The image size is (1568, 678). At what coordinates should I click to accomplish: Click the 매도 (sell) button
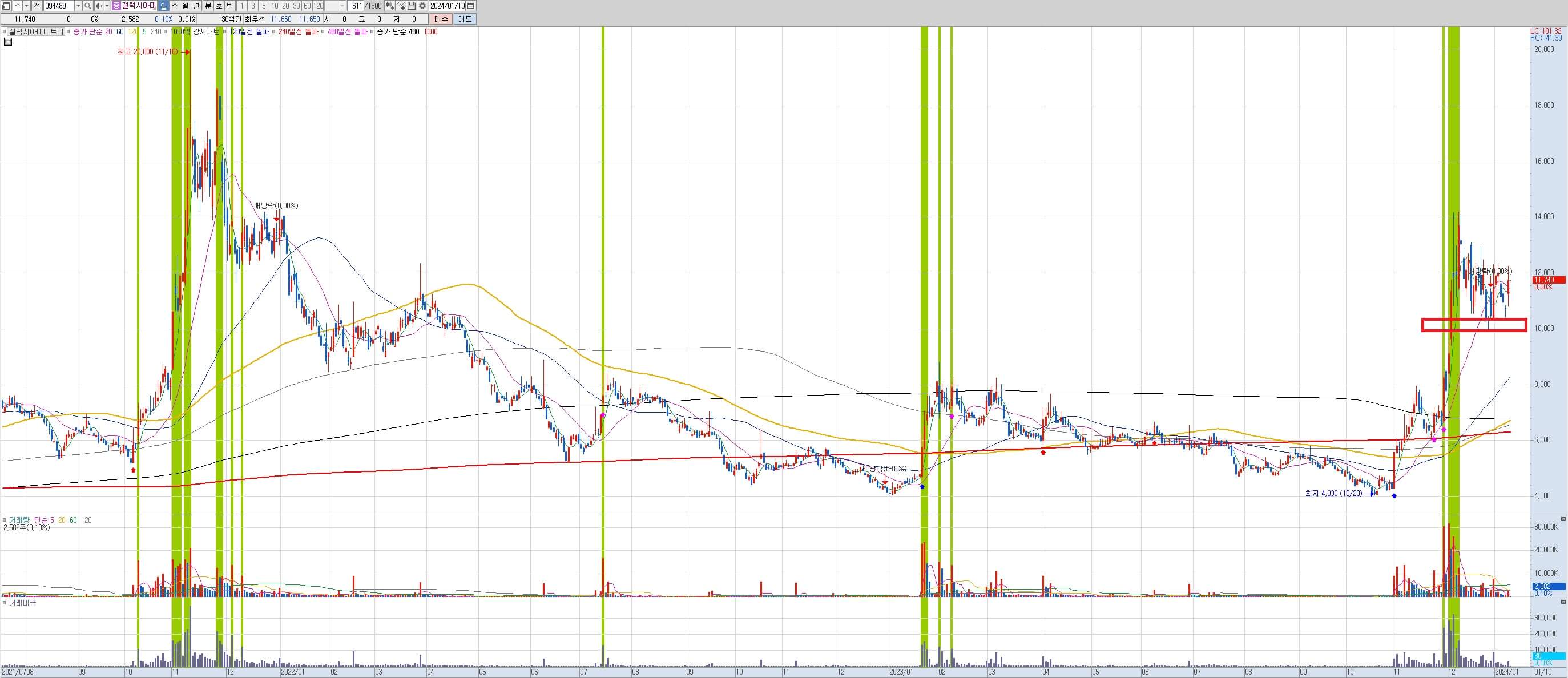(465, 19)
